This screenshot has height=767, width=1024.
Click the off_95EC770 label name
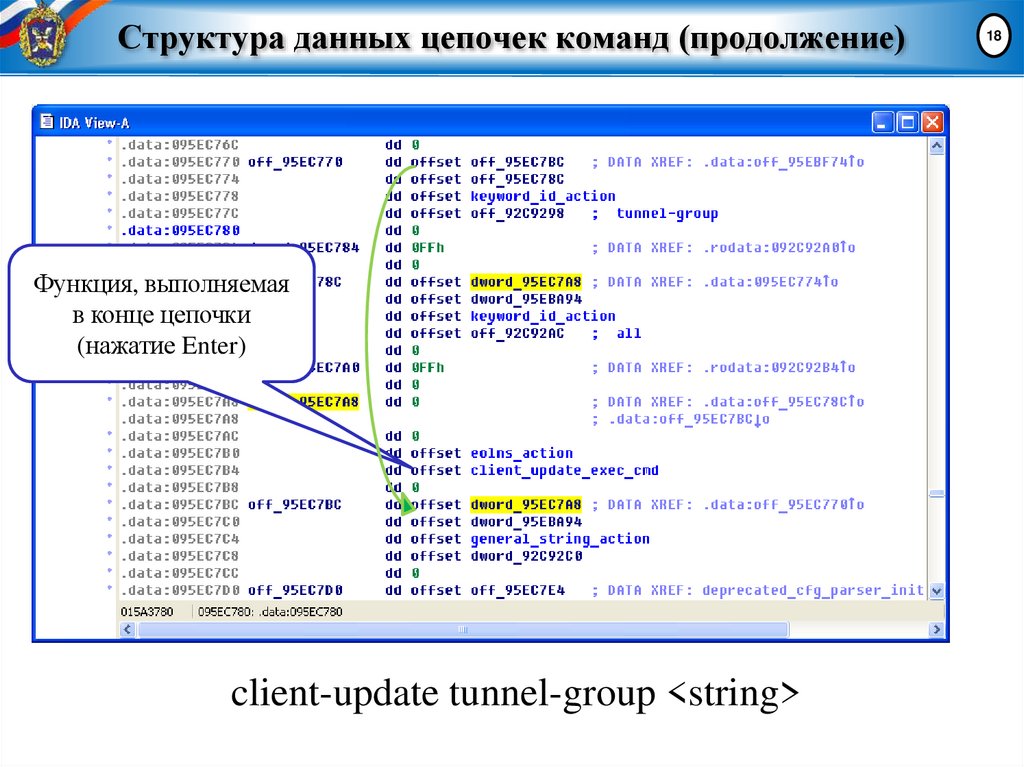tap(295, 161)
